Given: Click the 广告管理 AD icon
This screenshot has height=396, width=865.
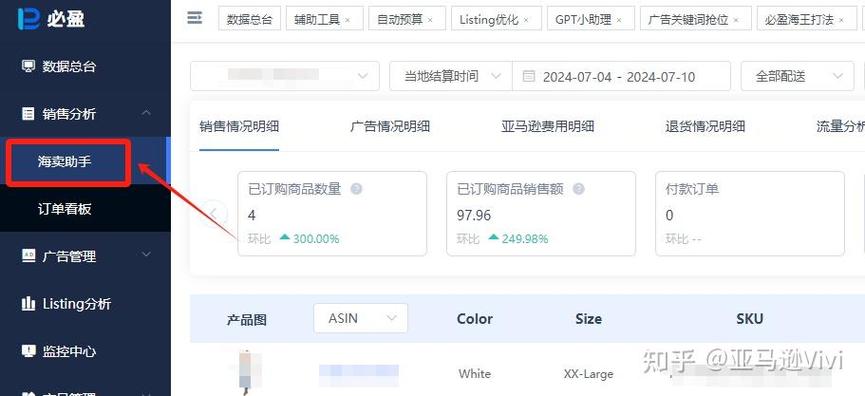Looking at the screenshot, I should pyautogui.click(x=28, y=255).
